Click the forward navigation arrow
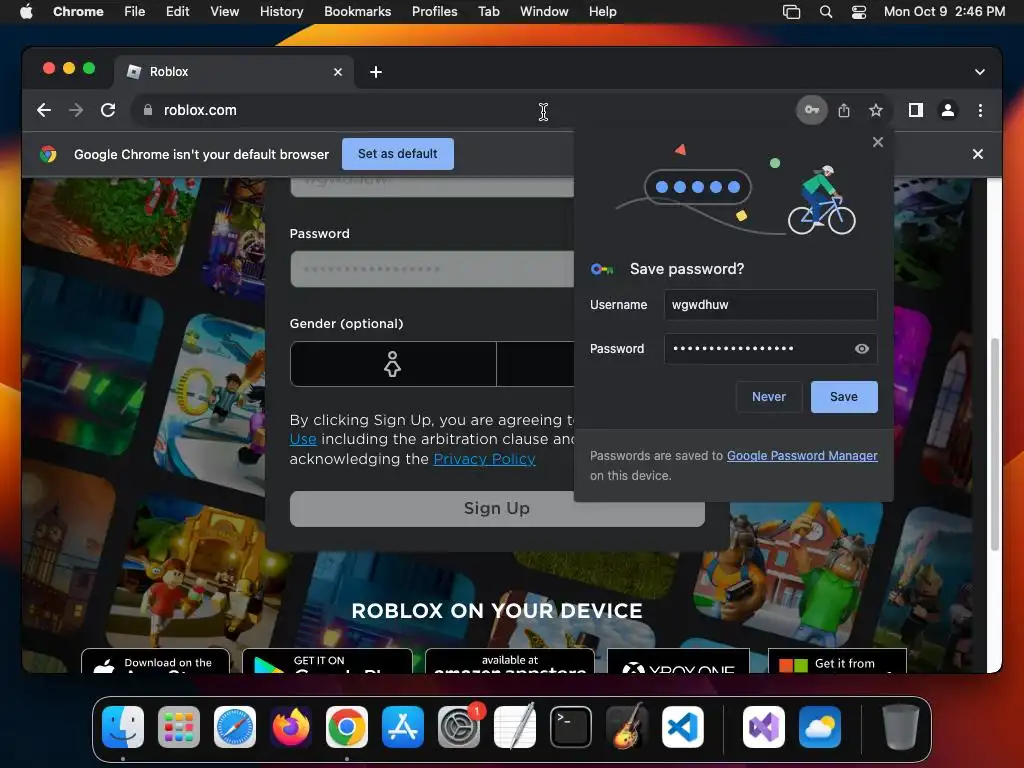 [76, 110]
